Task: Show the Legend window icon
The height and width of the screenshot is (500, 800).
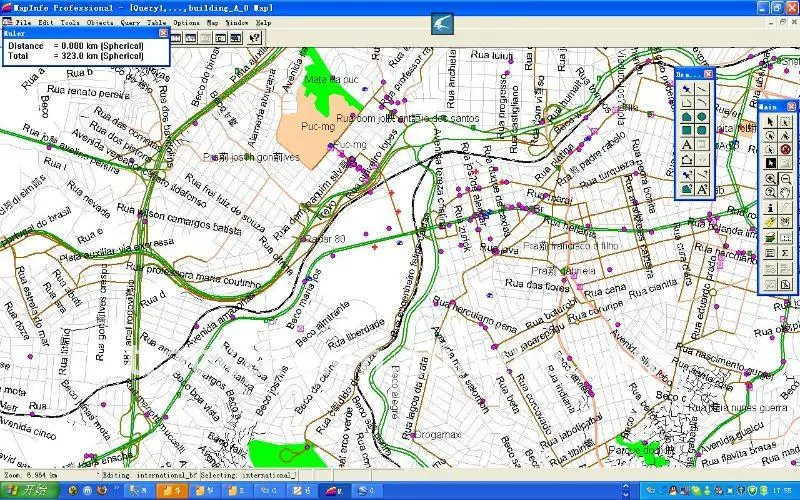Action: pyautogui.click(x=770, y=253)
